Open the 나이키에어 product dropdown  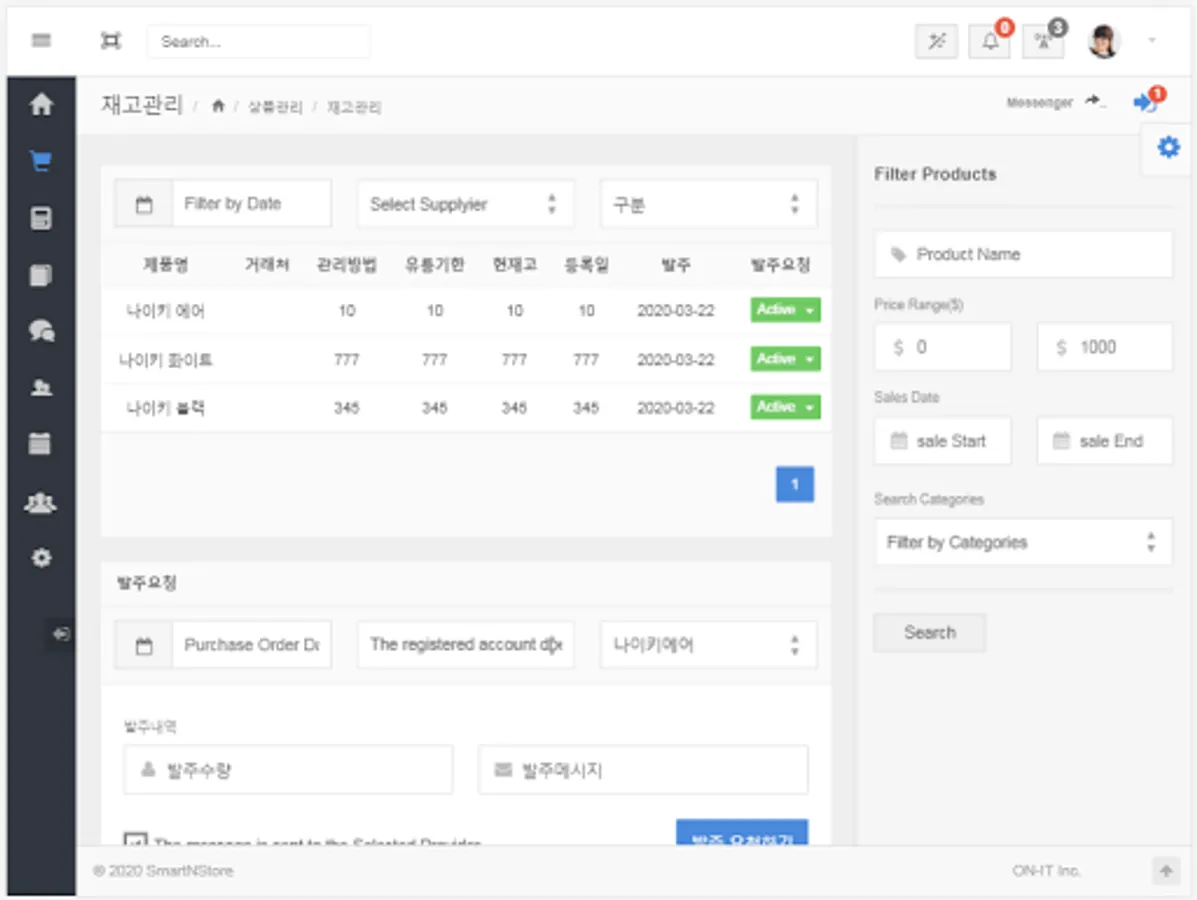[708, 645]
